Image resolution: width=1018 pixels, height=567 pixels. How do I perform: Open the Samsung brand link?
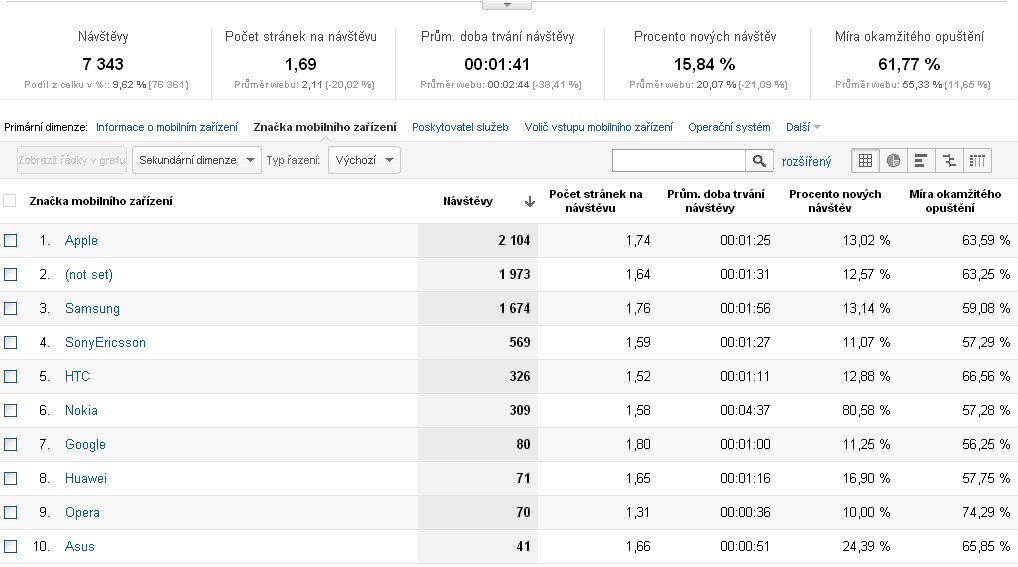pyautogui.click(x=92, y=309)
